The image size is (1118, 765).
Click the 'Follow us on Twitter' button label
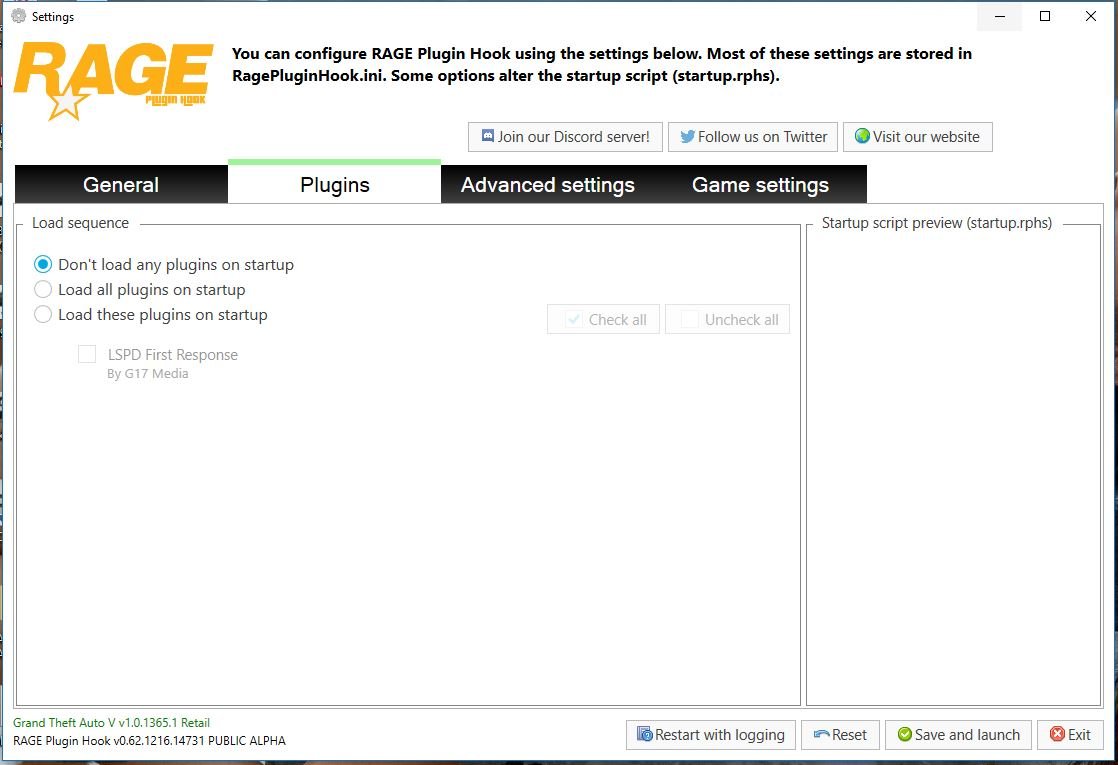(x=762, y=137)
